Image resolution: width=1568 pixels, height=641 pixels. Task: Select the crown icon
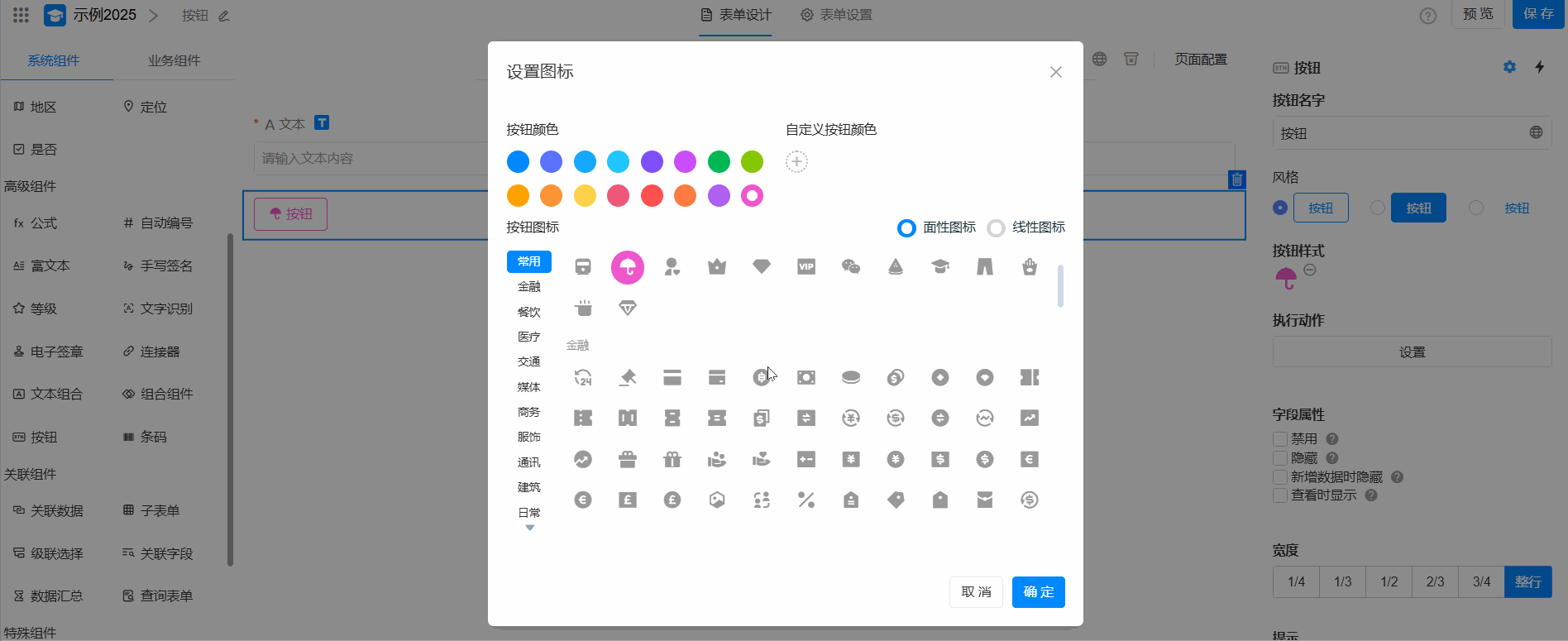(x=716, y=266)
